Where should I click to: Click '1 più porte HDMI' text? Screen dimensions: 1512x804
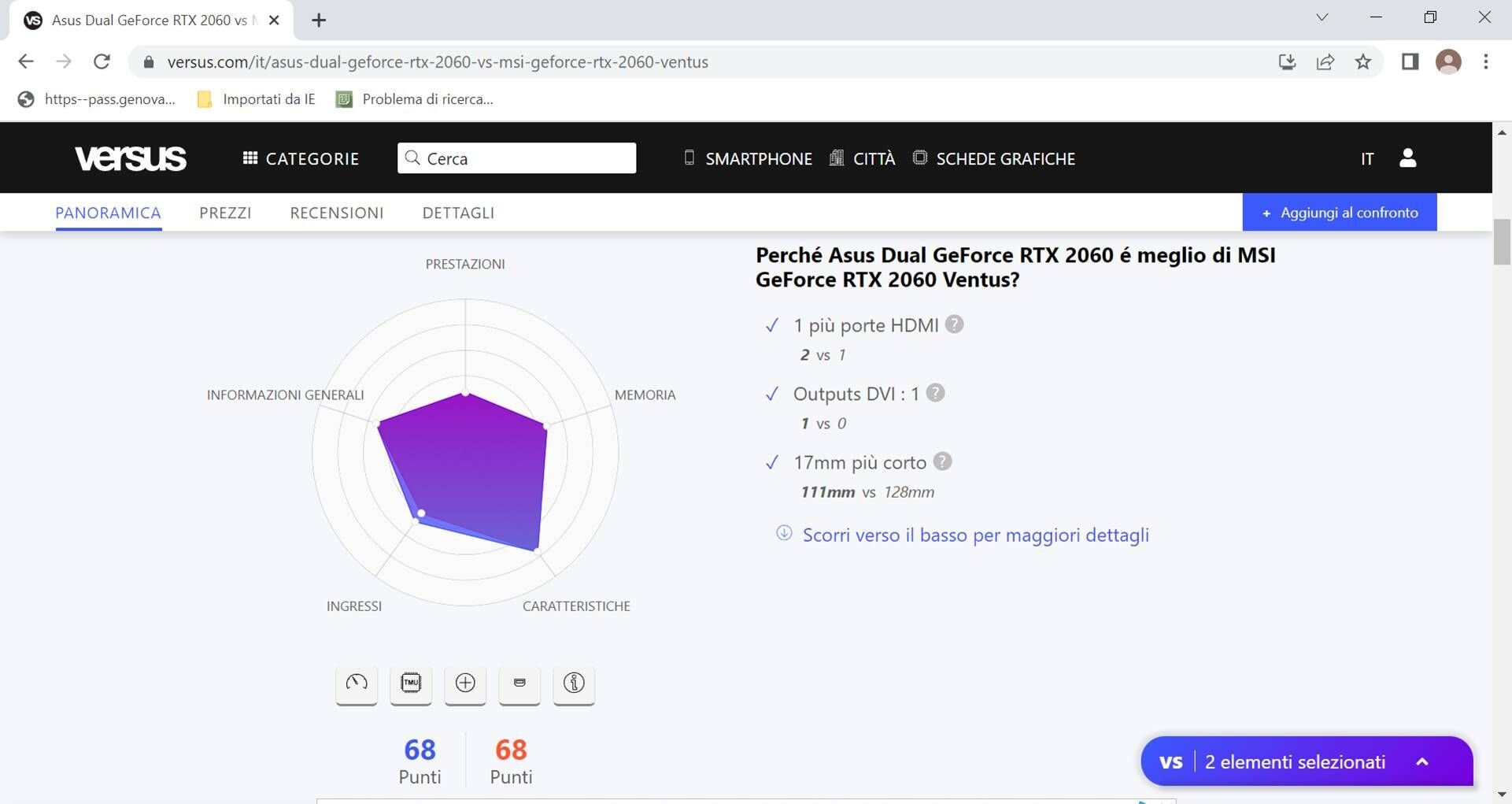[866, 325]
